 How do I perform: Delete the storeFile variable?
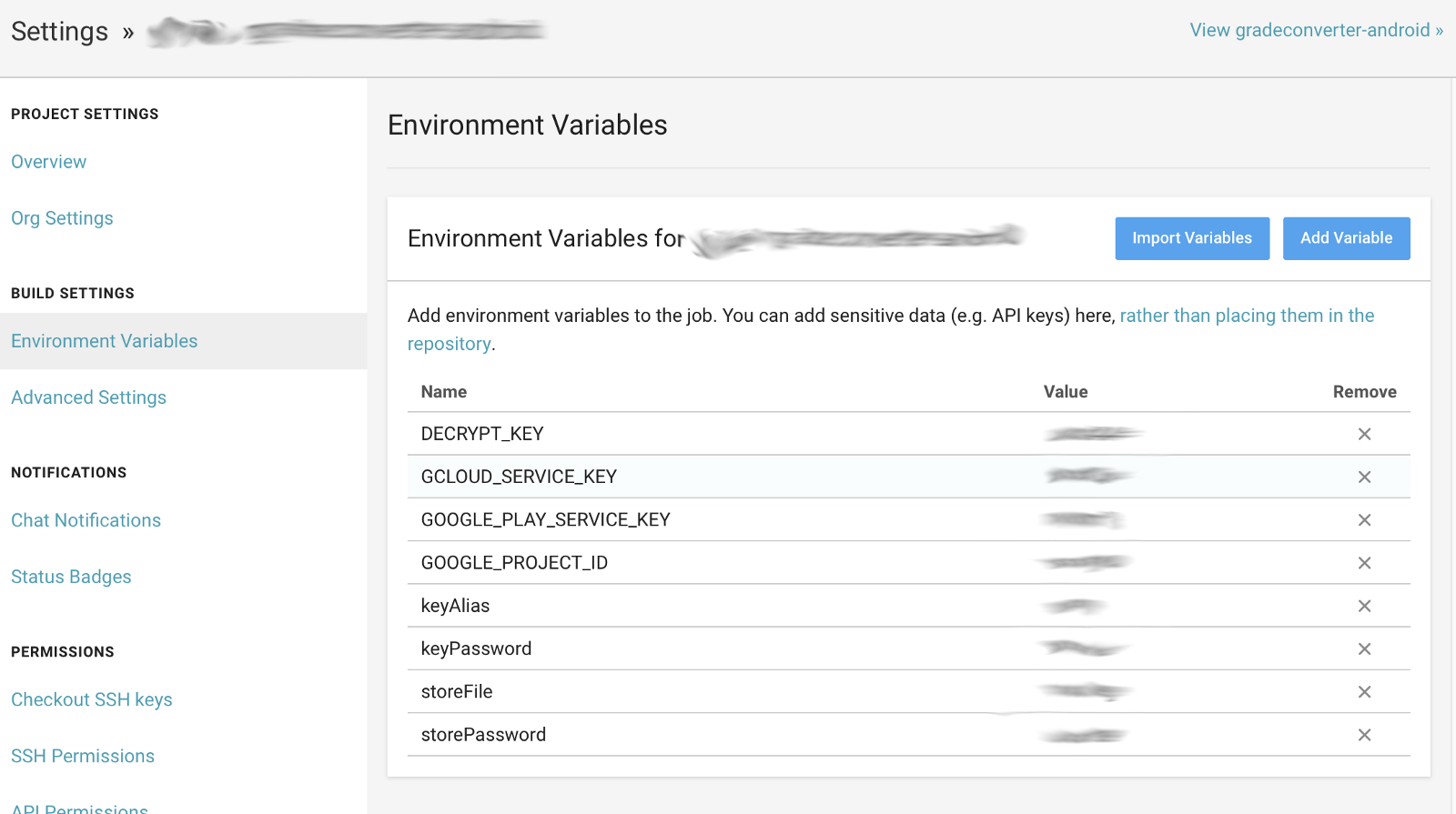[x=1364, y=692]
